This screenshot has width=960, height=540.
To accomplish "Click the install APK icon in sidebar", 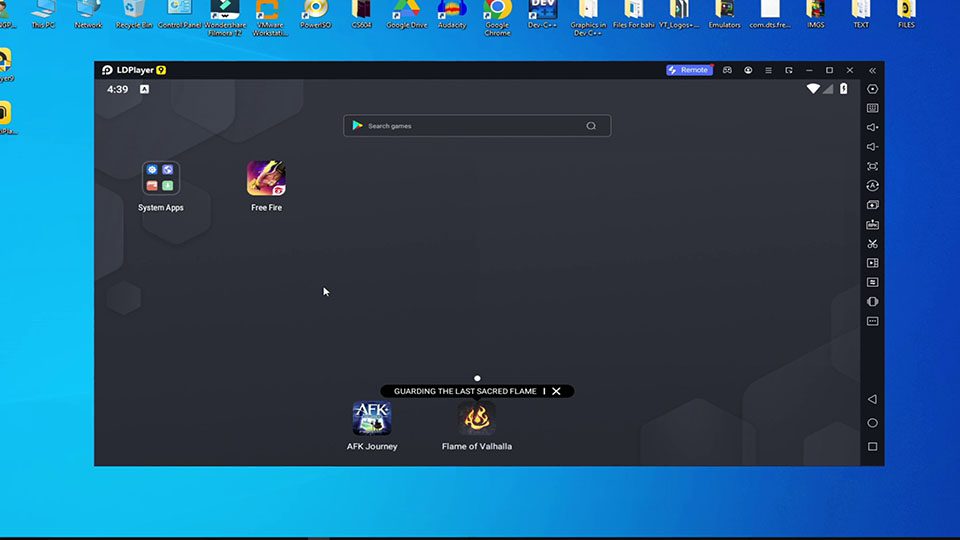I will click(872, 225).
